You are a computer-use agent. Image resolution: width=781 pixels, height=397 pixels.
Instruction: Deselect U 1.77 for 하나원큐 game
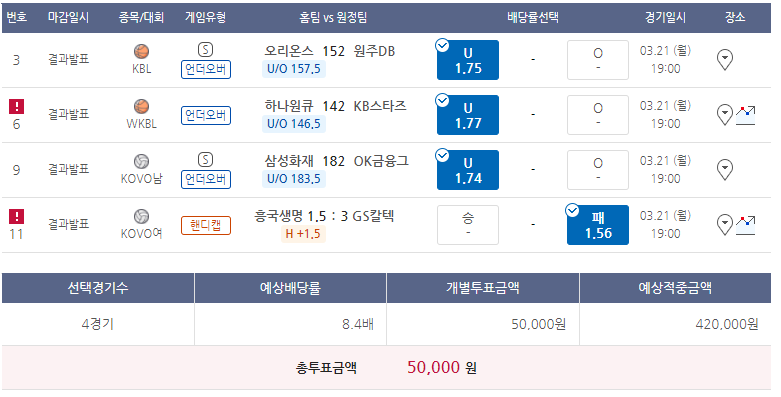point(468,115)
